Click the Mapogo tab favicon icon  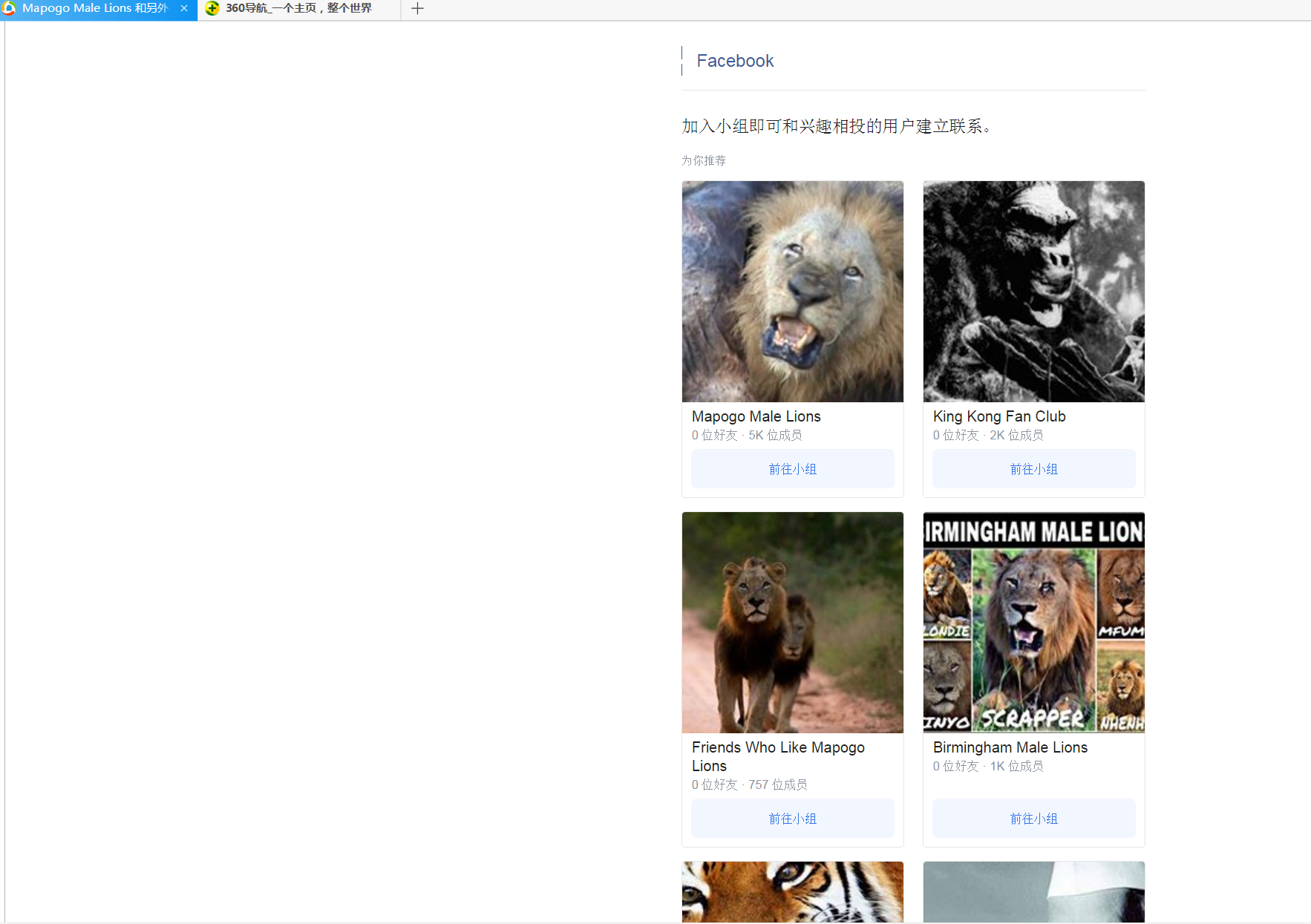coord(9,9)
